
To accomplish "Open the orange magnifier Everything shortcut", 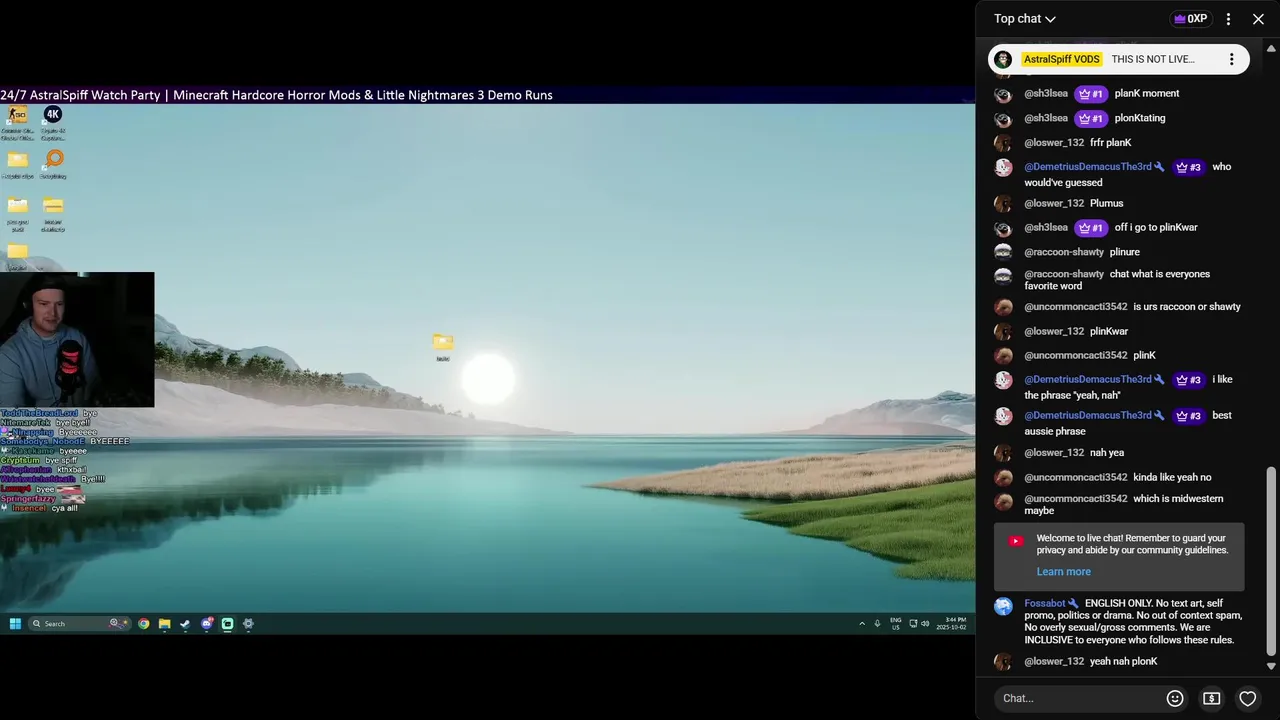I will pos(54,164).
